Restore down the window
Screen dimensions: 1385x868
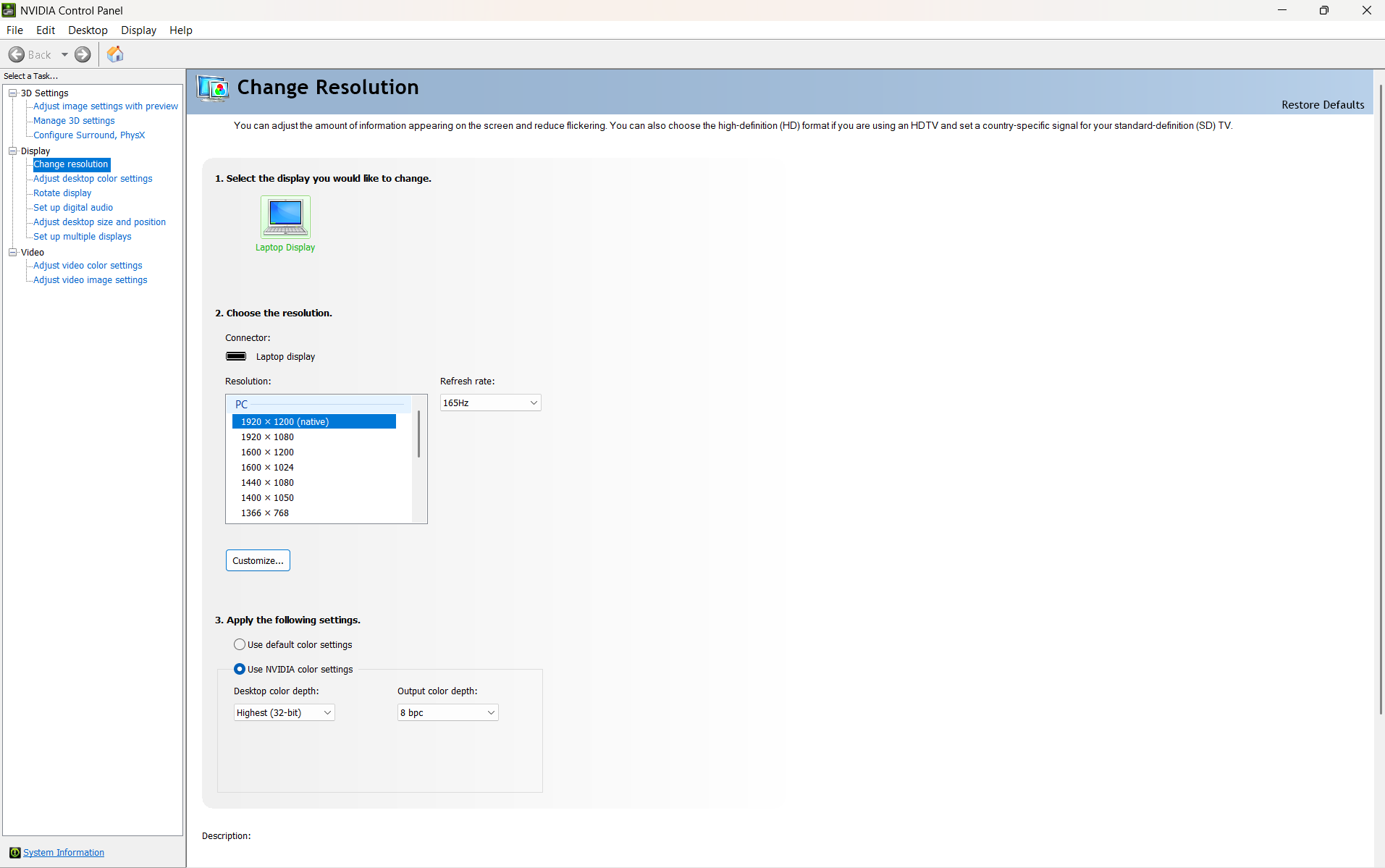1323,10
